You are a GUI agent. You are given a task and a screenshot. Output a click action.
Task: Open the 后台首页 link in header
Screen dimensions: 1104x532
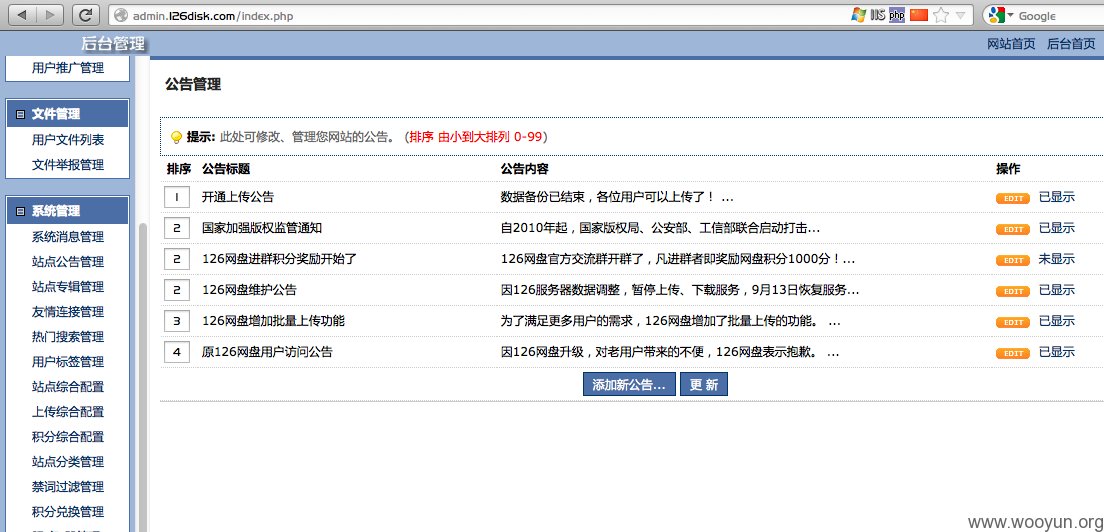pos(1071,44)
